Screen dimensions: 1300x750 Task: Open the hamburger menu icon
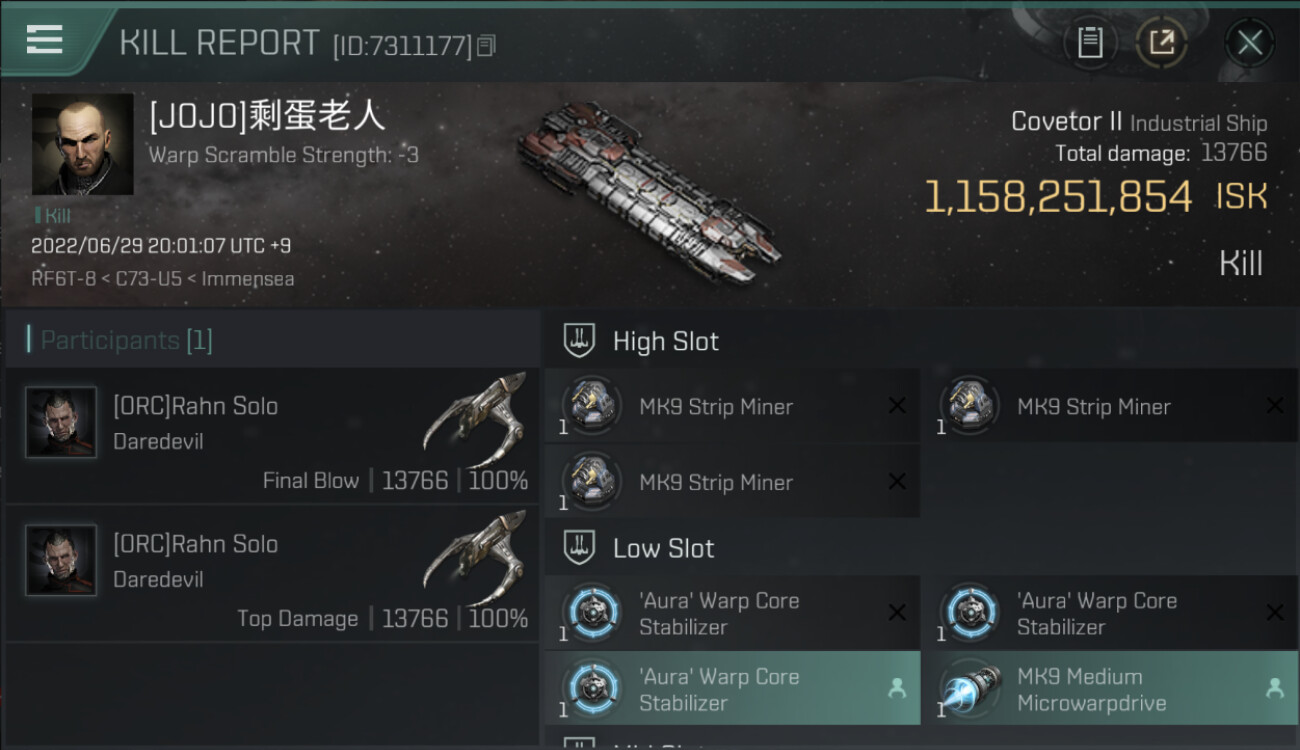coord(44,40)
